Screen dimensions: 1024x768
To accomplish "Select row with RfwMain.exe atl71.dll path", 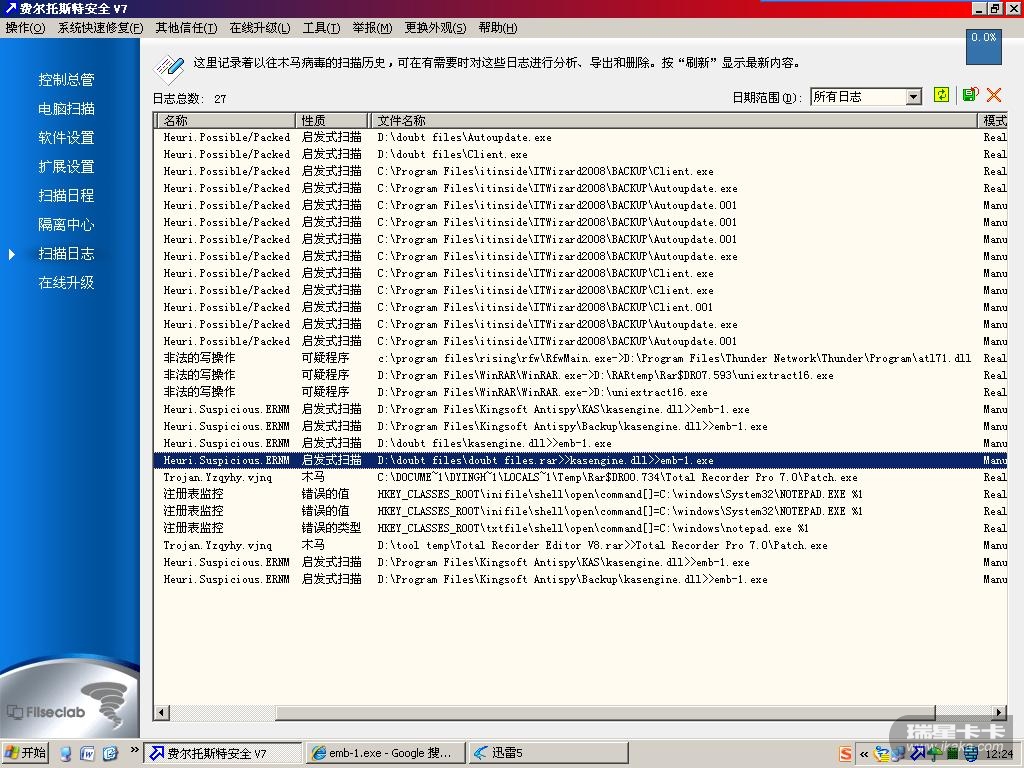I will coord(581,358).
